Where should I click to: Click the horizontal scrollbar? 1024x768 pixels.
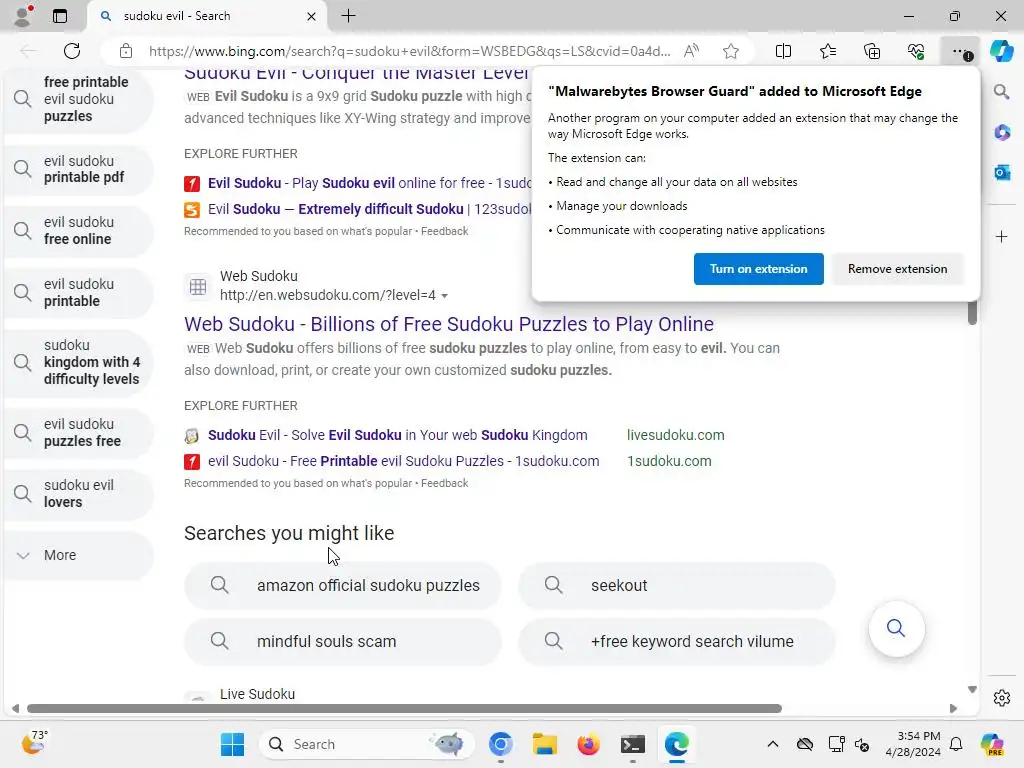coord(404,709)
